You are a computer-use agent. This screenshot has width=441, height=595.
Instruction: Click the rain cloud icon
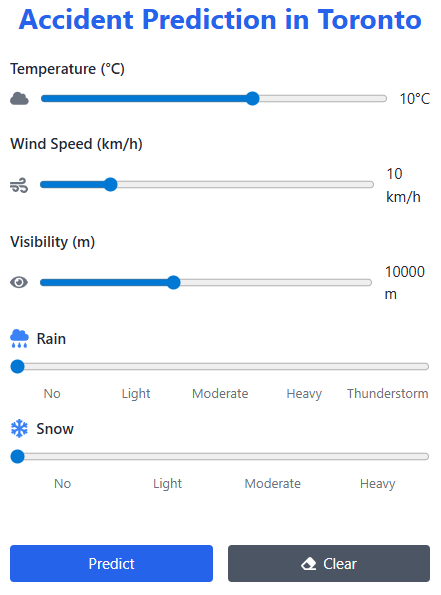click(19, 338)
